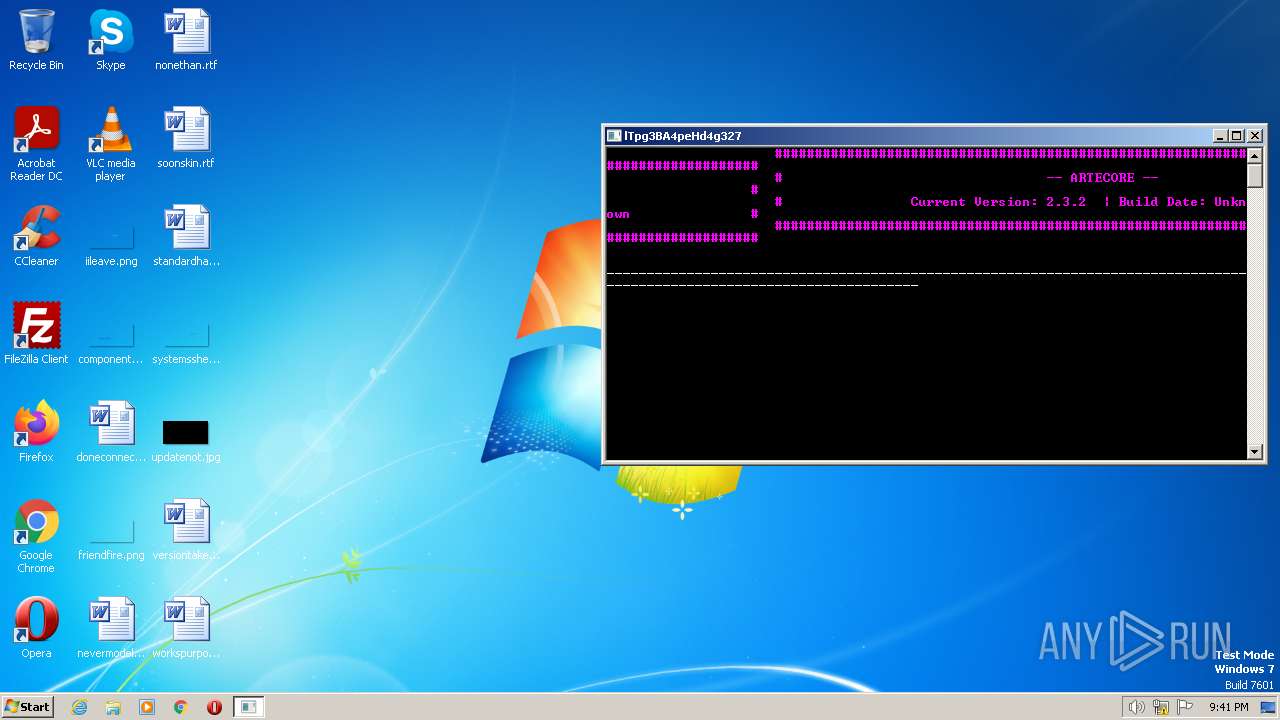Minimize the lTpg3BA4peHd4g327 console window
Screen dimensions: 1280x720
pos(1220,136)
